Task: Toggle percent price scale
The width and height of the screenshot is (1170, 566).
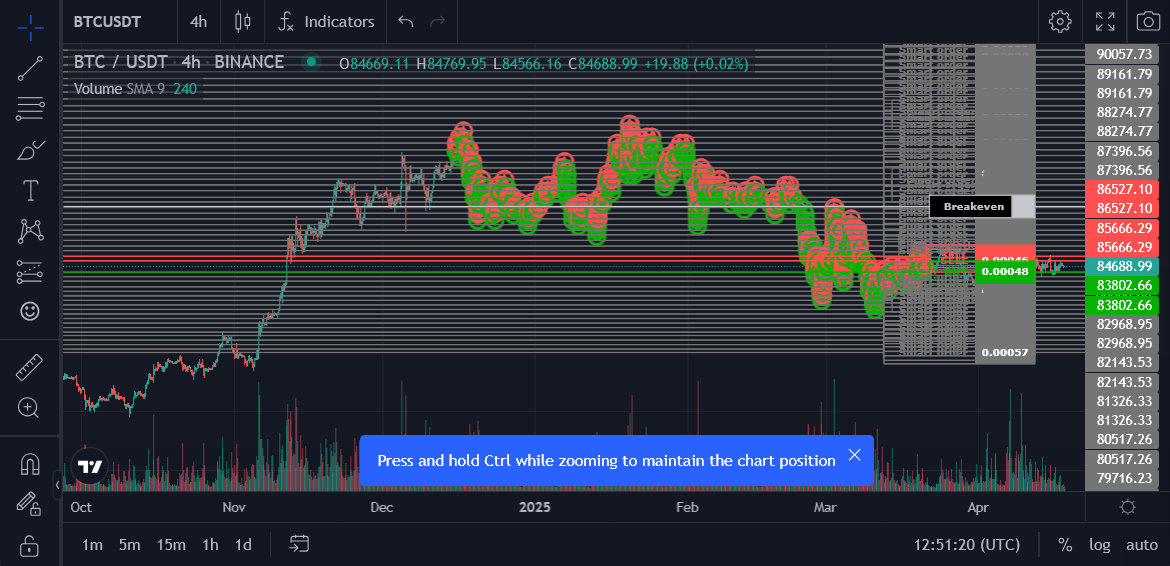Action: 1065,545
